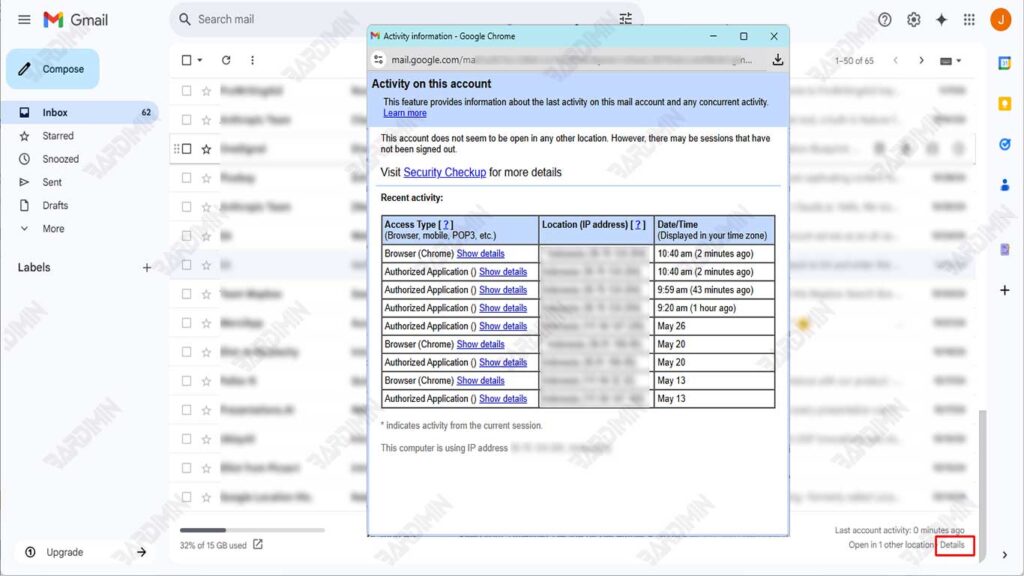
Task: Show details for the 9:20 am row
Action: (503, 308)
